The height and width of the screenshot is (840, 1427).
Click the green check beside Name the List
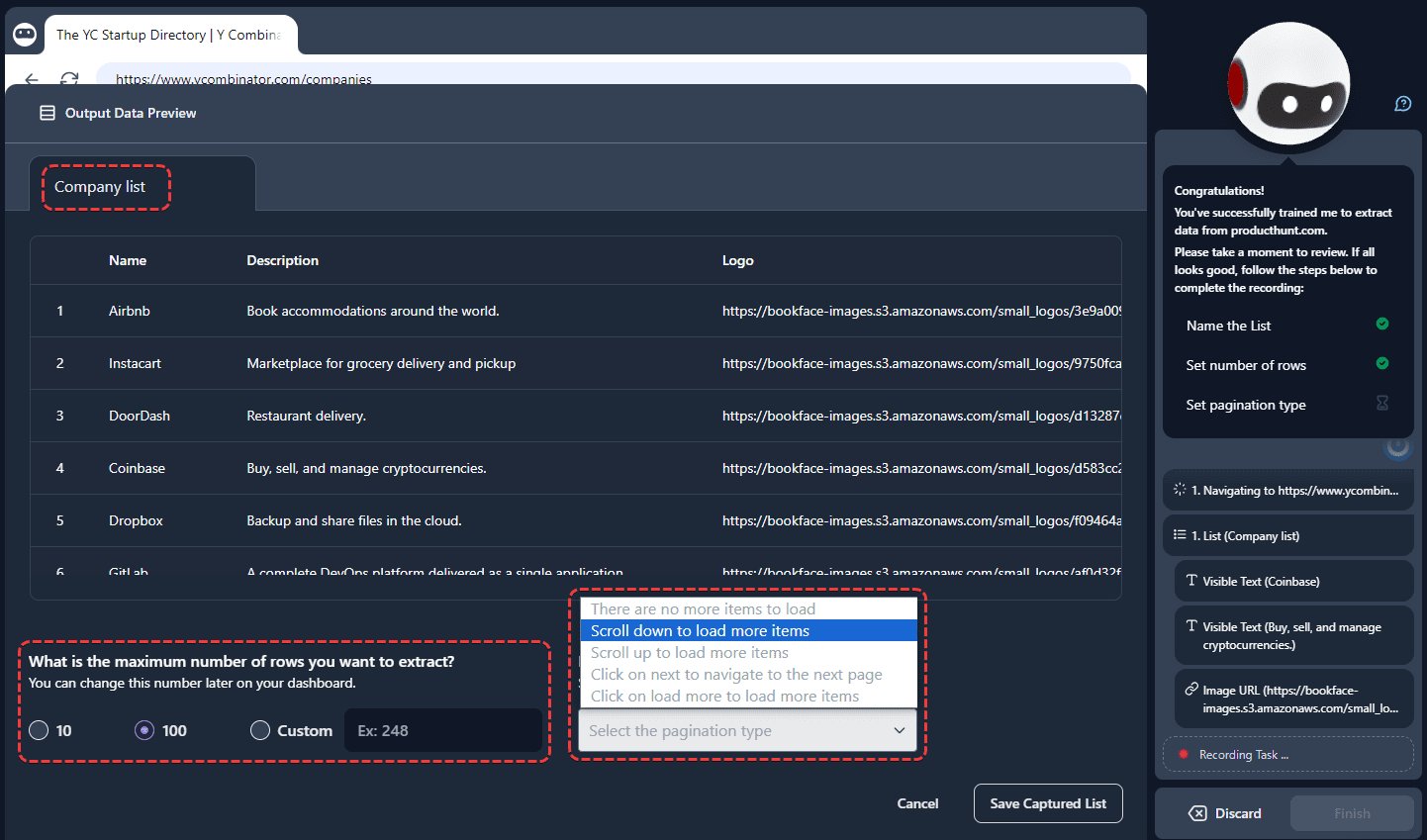(1382, 324)
